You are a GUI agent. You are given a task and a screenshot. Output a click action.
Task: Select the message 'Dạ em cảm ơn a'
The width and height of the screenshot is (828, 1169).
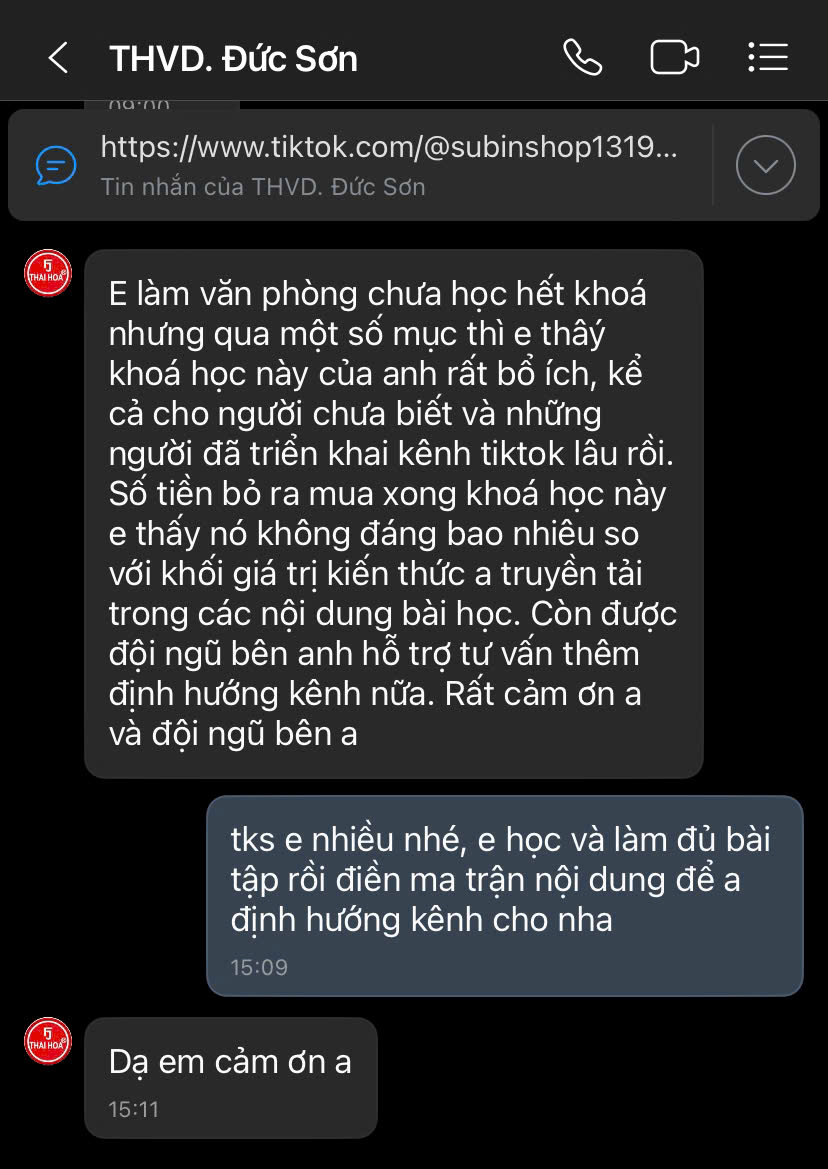point(231,1077)
